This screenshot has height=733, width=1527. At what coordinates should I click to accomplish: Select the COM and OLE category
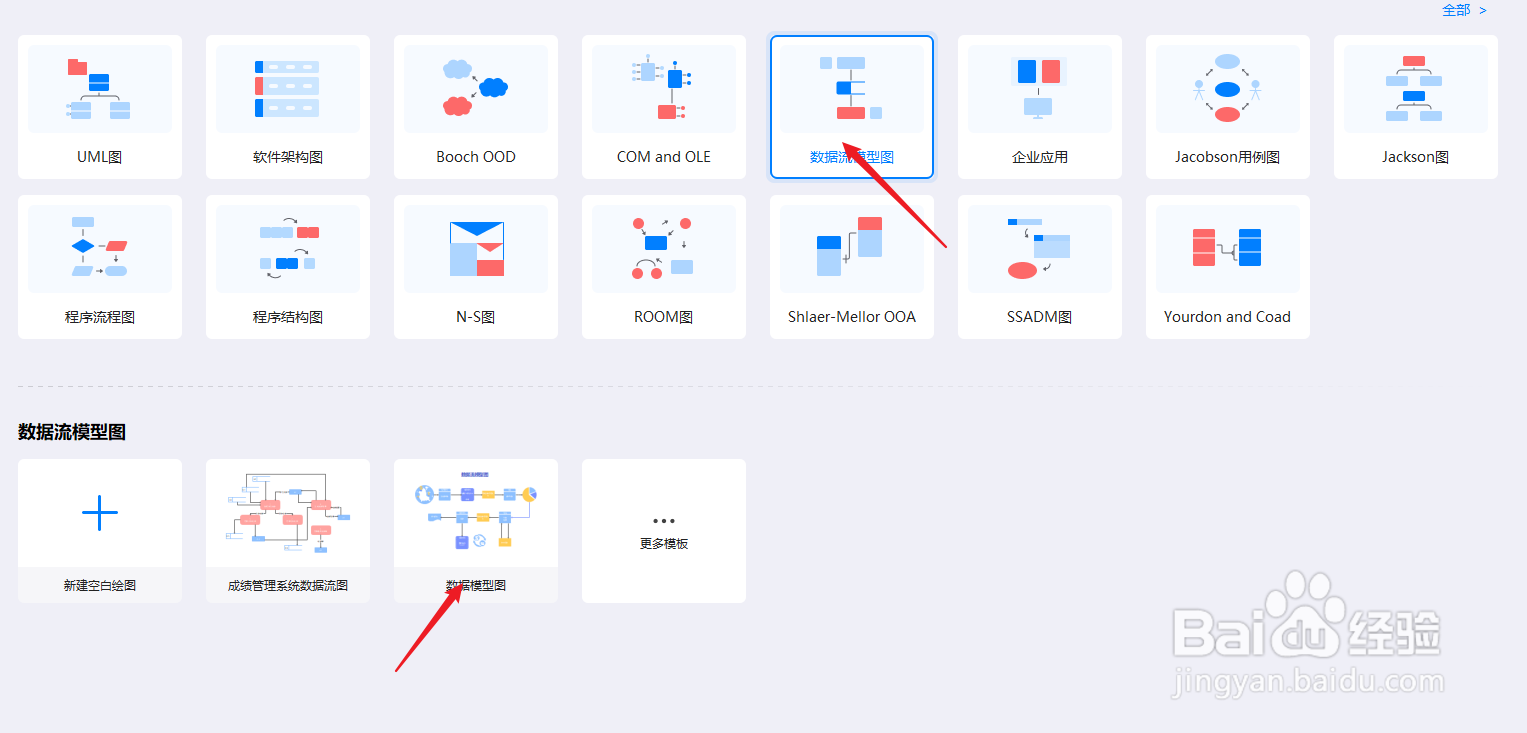tap(663, 107)
